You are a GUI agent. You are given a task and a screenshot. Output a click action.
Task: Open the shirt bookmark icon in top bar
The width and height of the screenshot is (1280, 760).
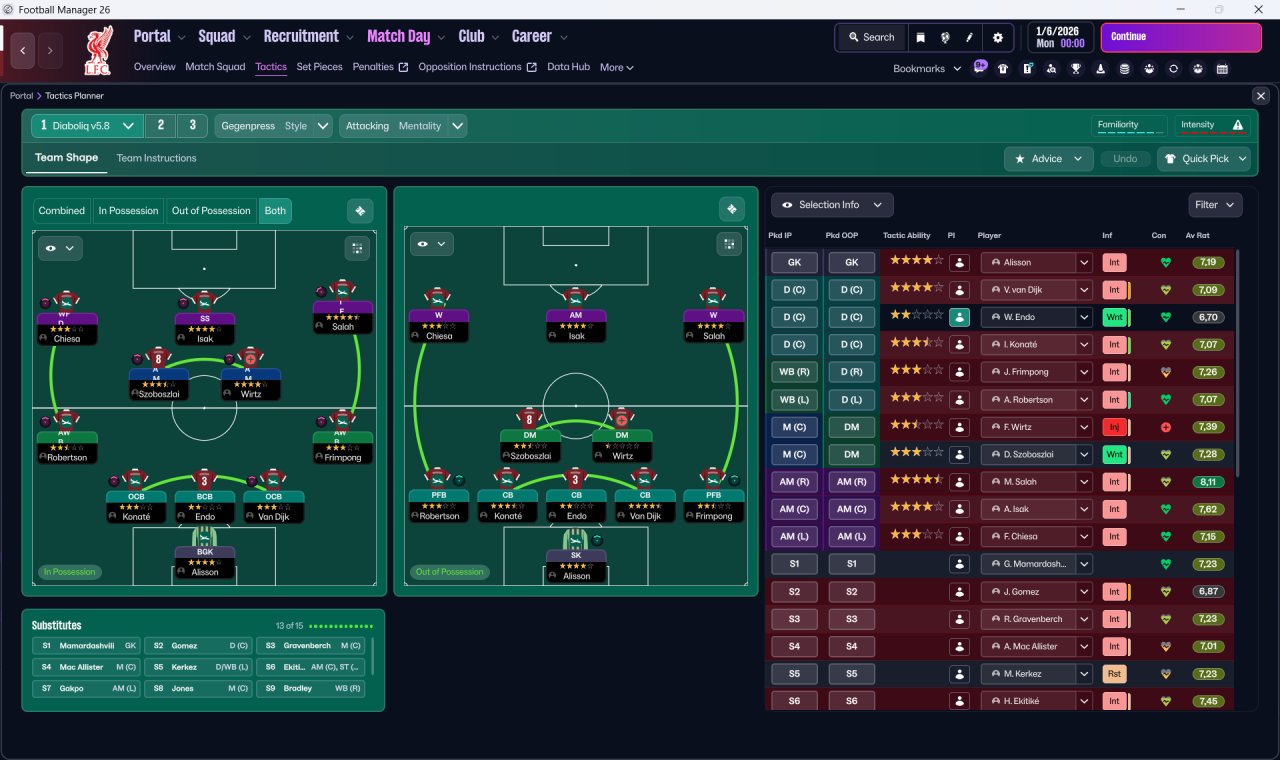coord(1003,69)
